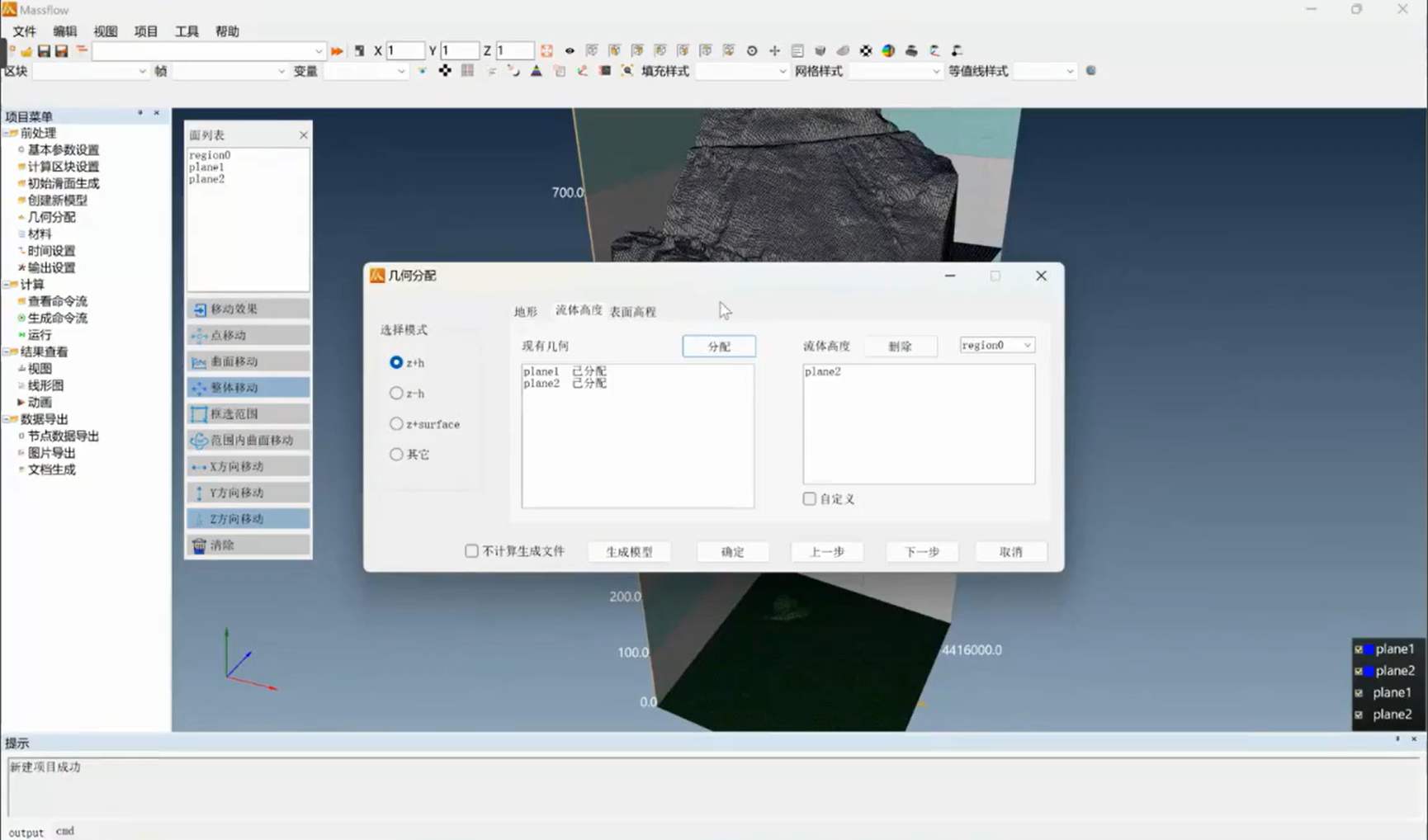1428x840 pixels.
Task: Open the 帮助 menu
Action: click(x=227, y=31)
